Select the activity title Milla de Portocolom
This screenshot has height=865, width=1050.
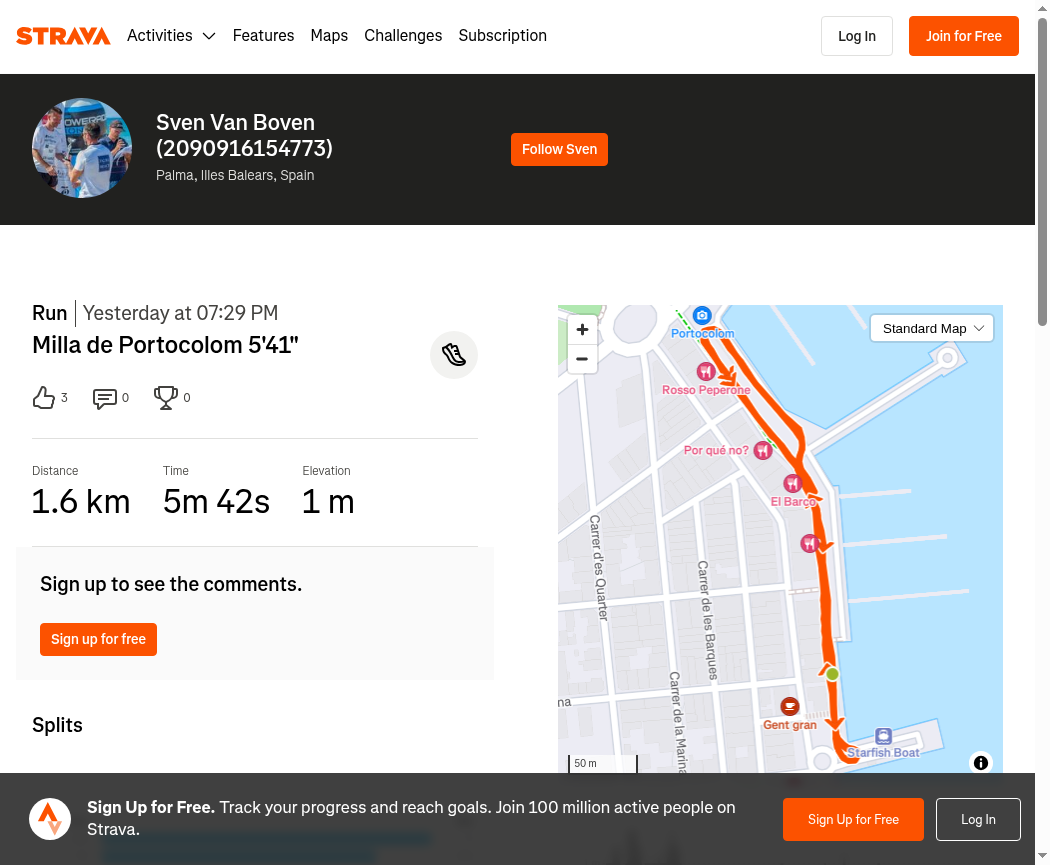[165, 345]
